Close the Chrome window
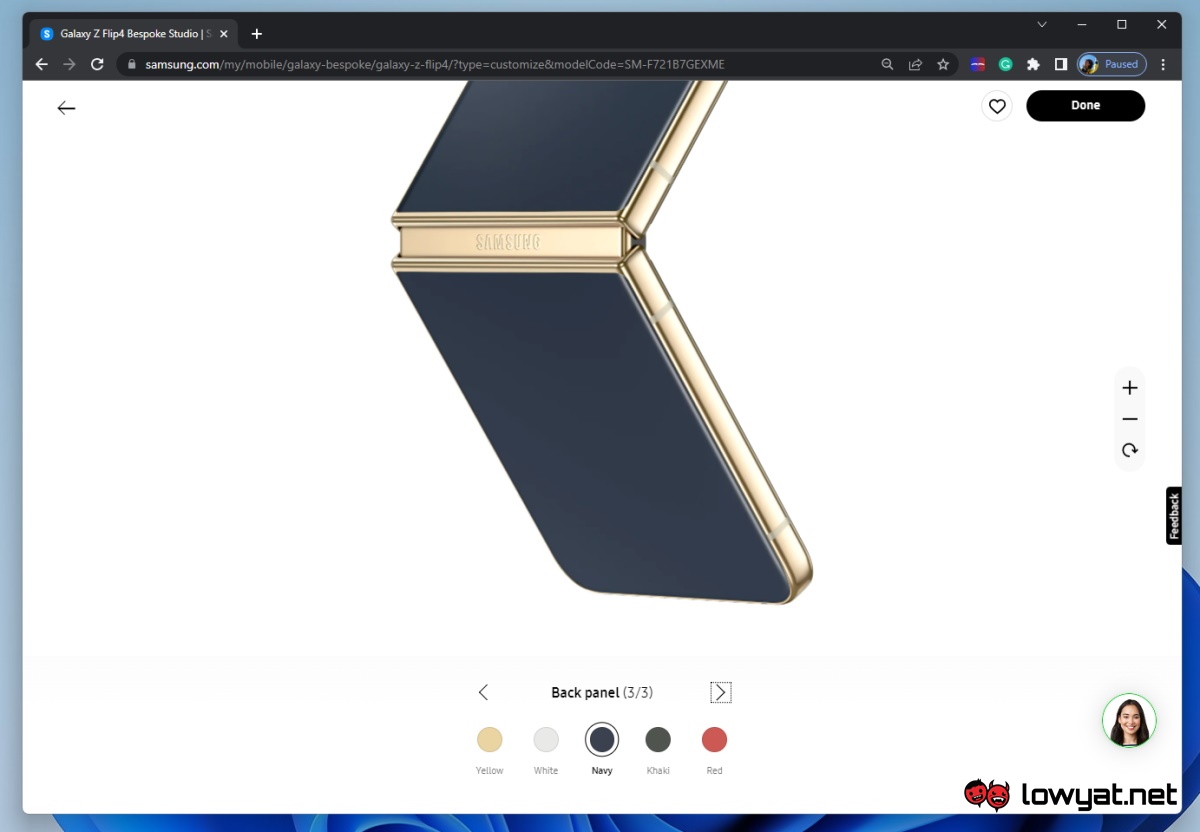 coord(1162,24)
